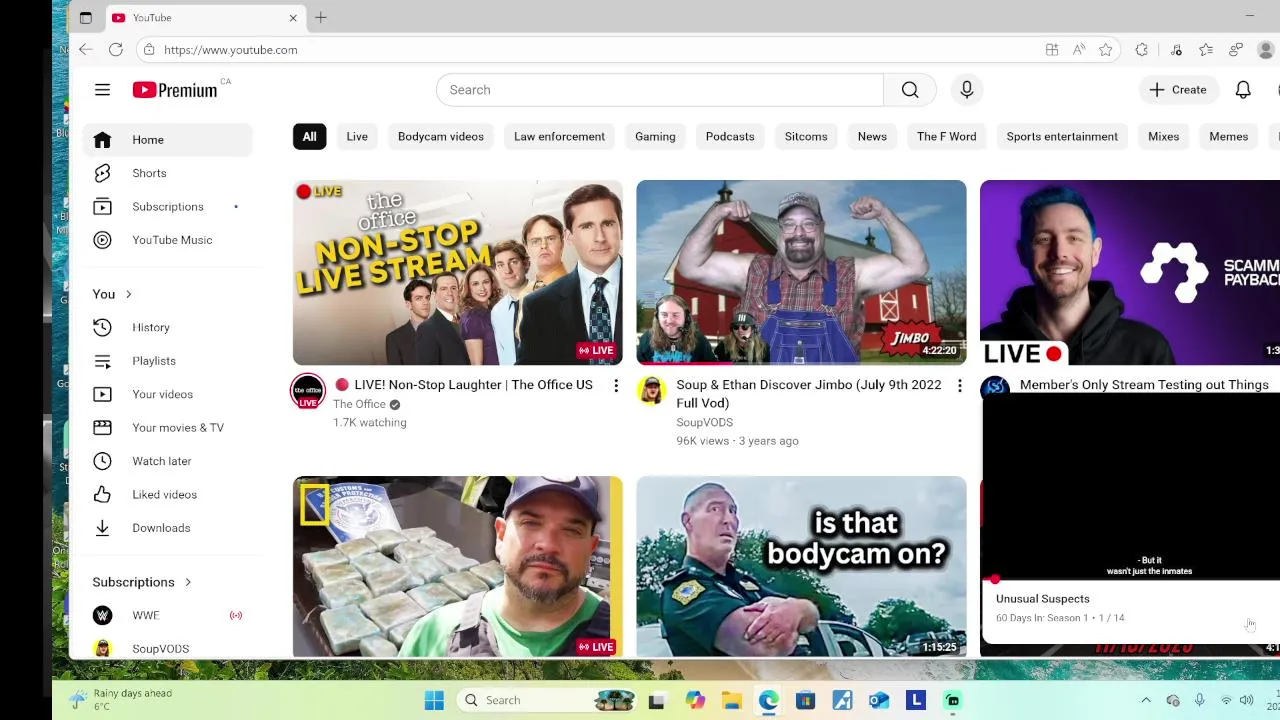Open SoupVODS subscription in sidebar
This screenshot has width=1280, height=720.
167,648
